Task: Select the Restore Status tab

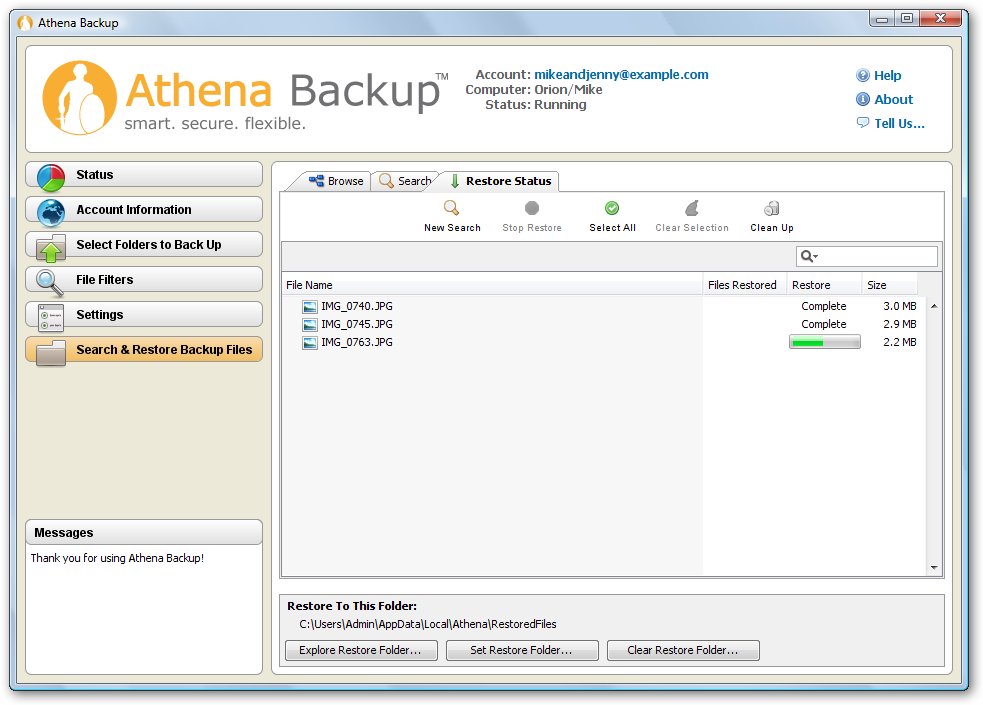Action: (x=501, y=180)
